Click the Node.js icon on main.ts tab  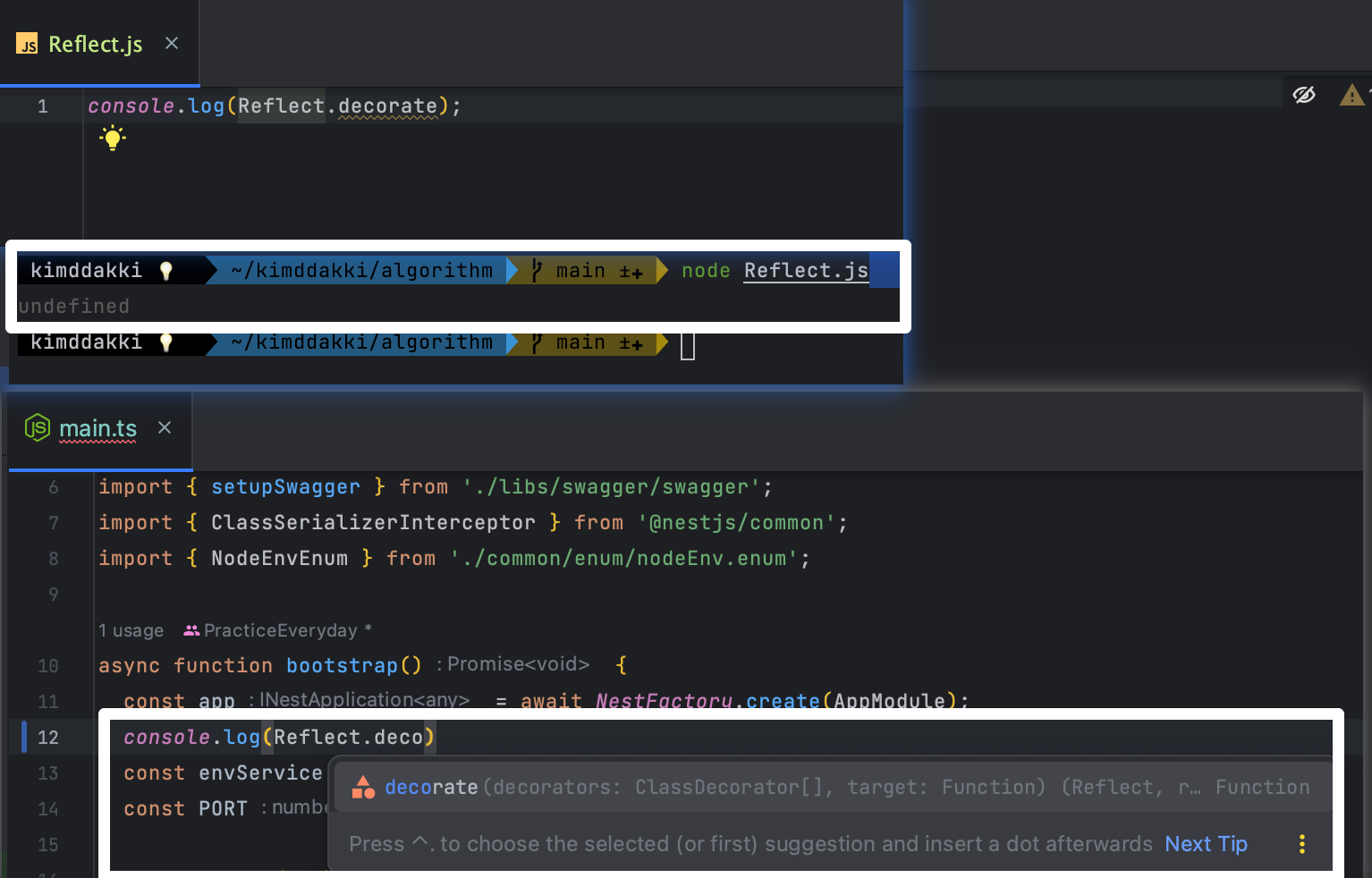[x=37, y=427]
